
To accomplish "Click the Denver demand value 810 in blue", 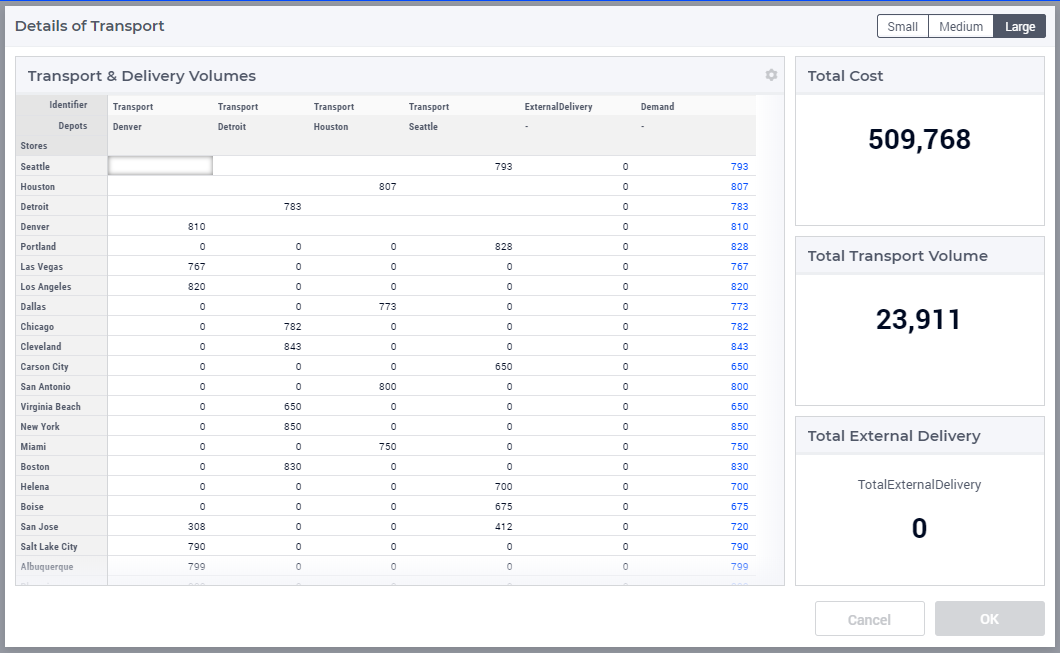I will click(740, 226).
